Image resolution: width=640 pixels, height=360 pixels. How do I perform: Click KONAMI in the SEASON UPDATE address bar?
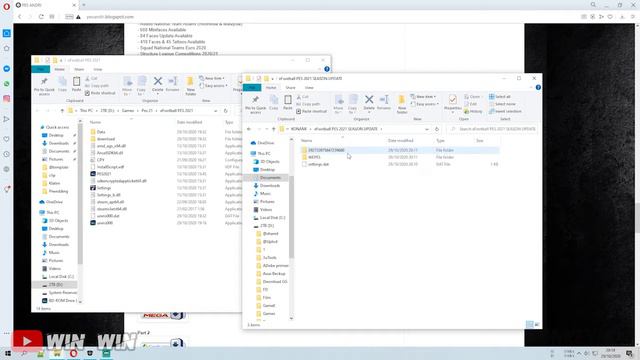click(x=299, y=129)
